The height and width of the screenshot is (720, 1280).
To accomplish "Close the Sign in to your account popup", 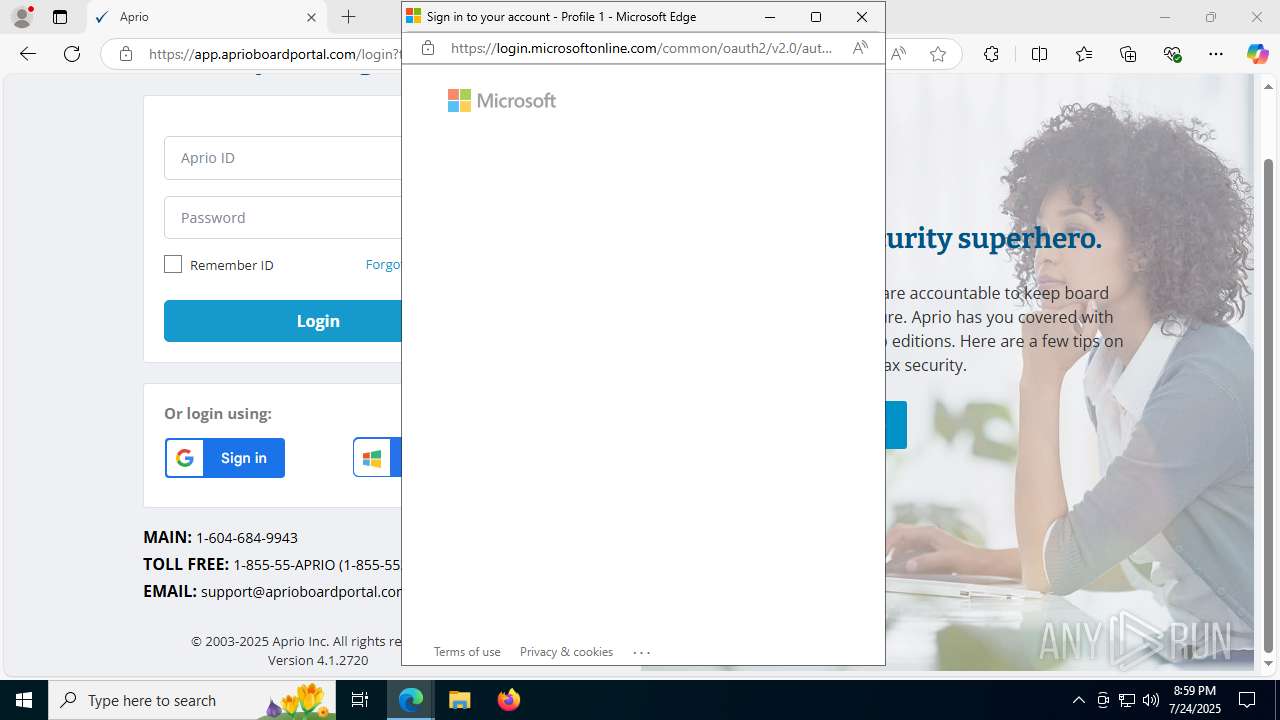I will pyautogui.click(x=862, y=17).
